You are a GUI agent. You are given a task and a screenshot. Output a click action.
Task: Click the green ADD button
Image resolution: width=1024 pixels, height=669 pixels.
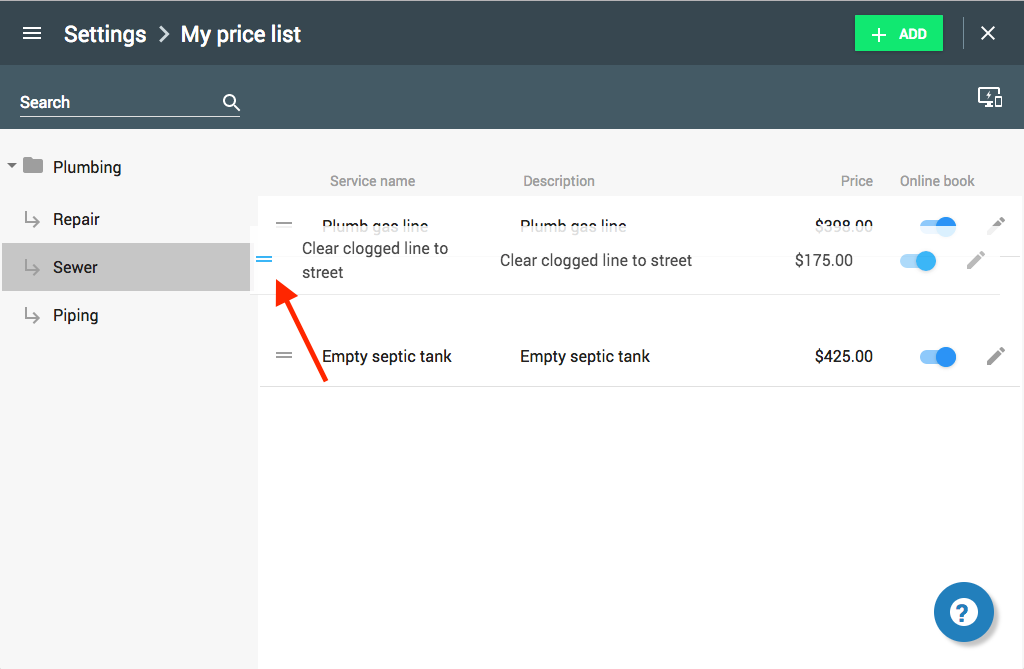[898, 34]
